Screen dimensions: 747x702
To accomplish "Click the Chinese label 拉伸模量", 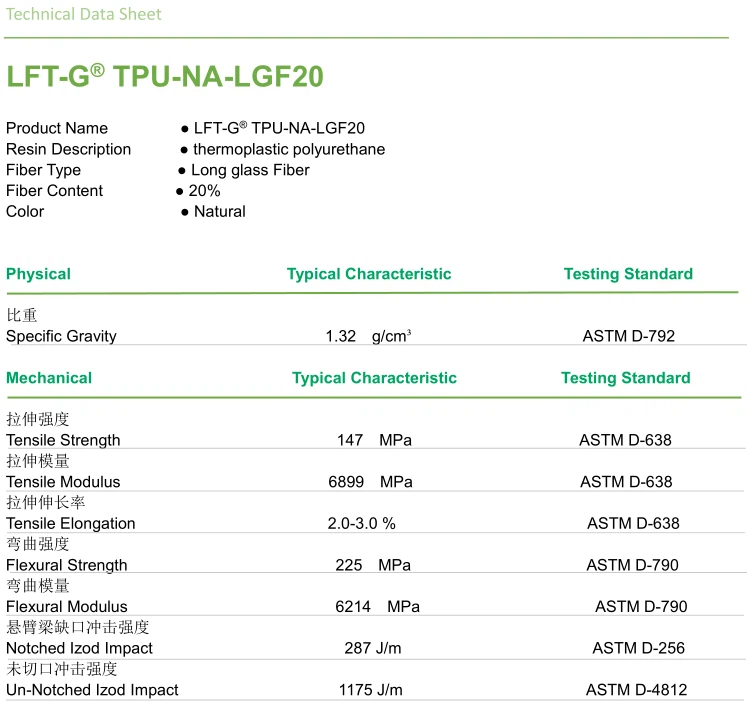I will coord(38,461).
